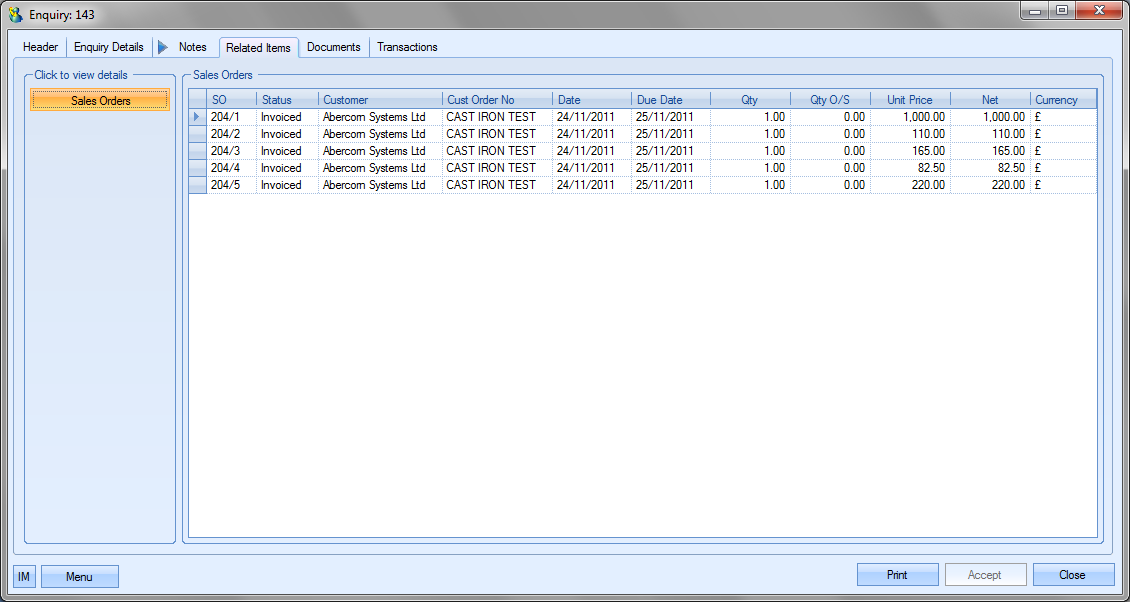Click Net value 110.00
1130x602 pixels.
coord(990,134)
